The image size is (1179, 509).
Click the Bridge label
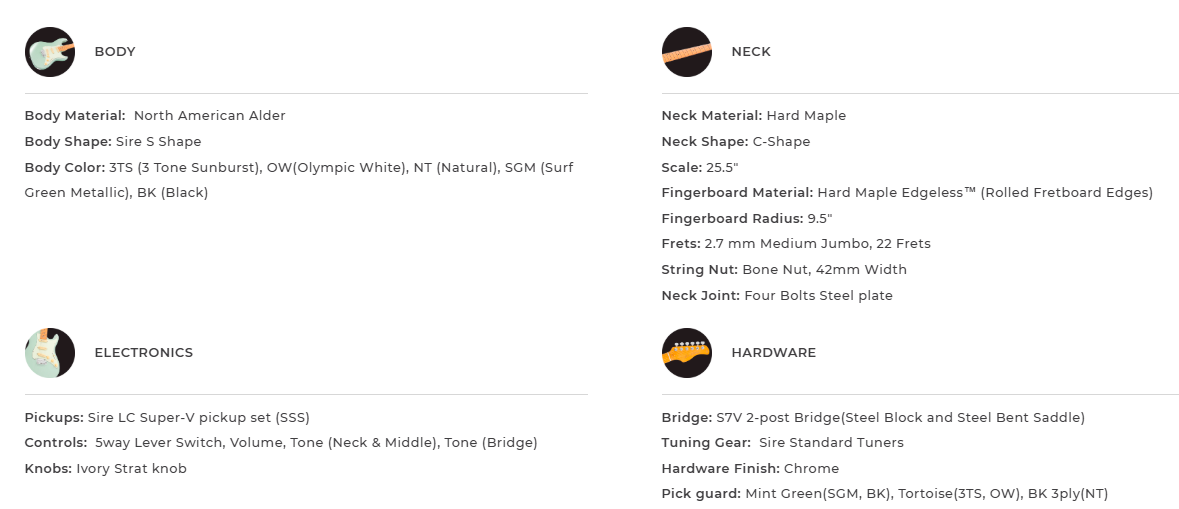click(x=686, y=418)
